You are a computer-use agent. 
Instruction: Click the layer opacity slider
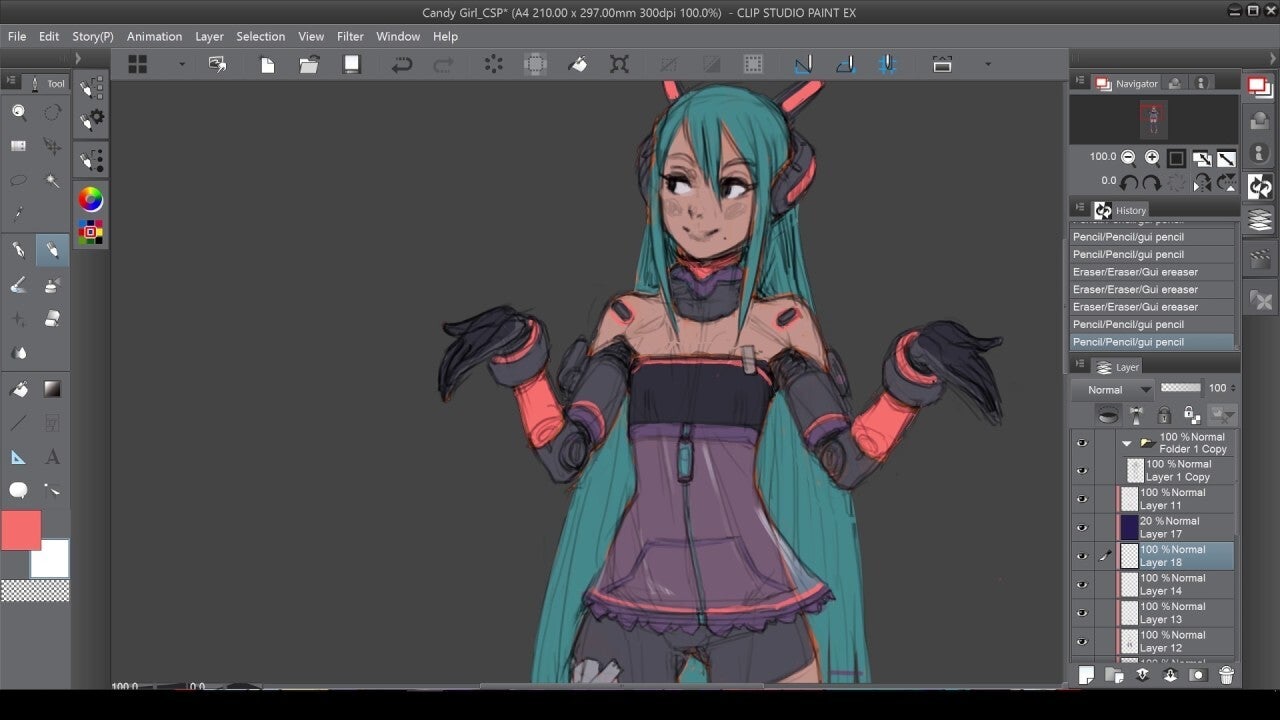coord(1181,388)
